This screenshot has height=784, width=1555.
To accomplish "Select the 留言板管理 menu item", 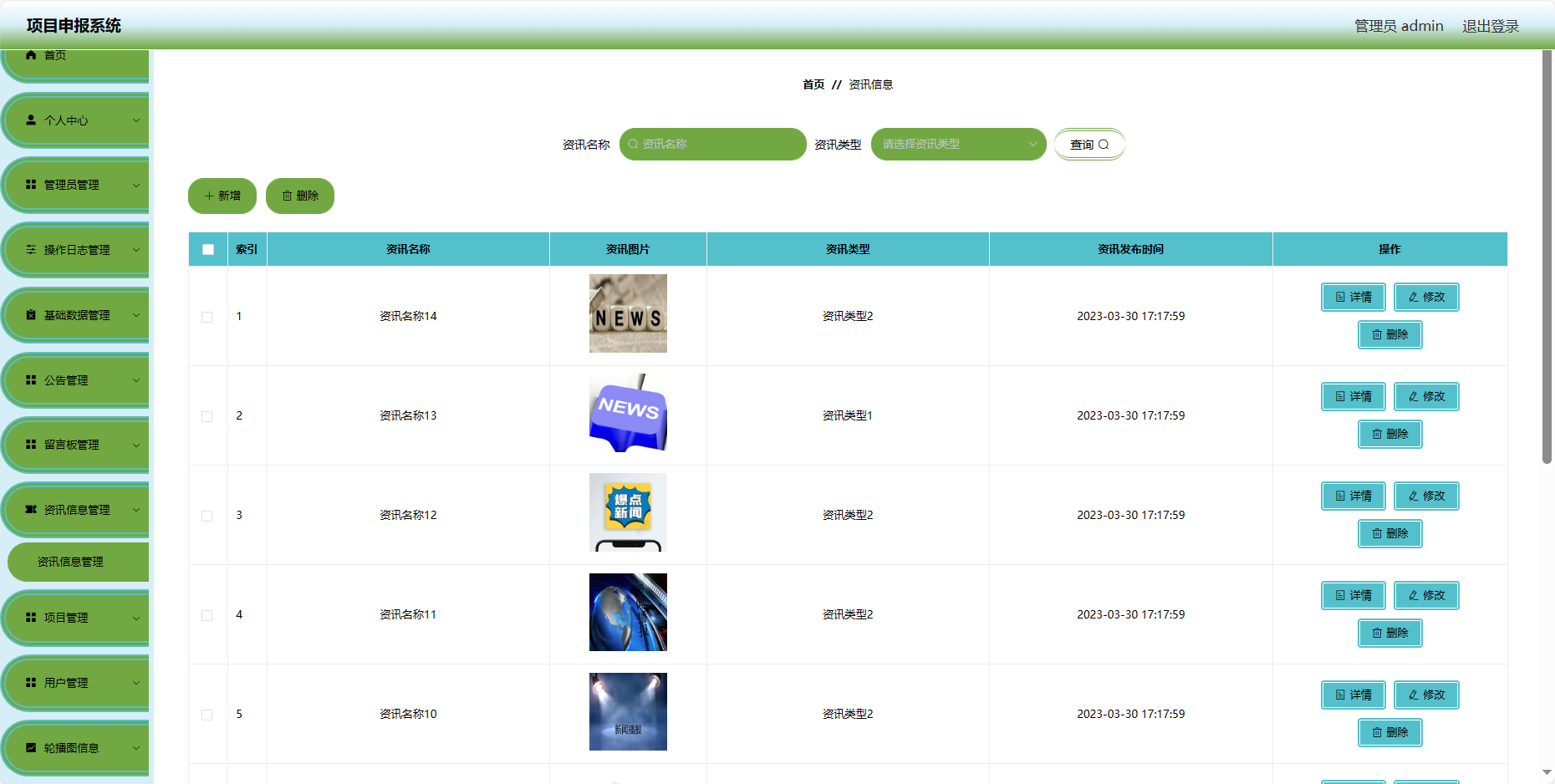I will tap(77, 445).
